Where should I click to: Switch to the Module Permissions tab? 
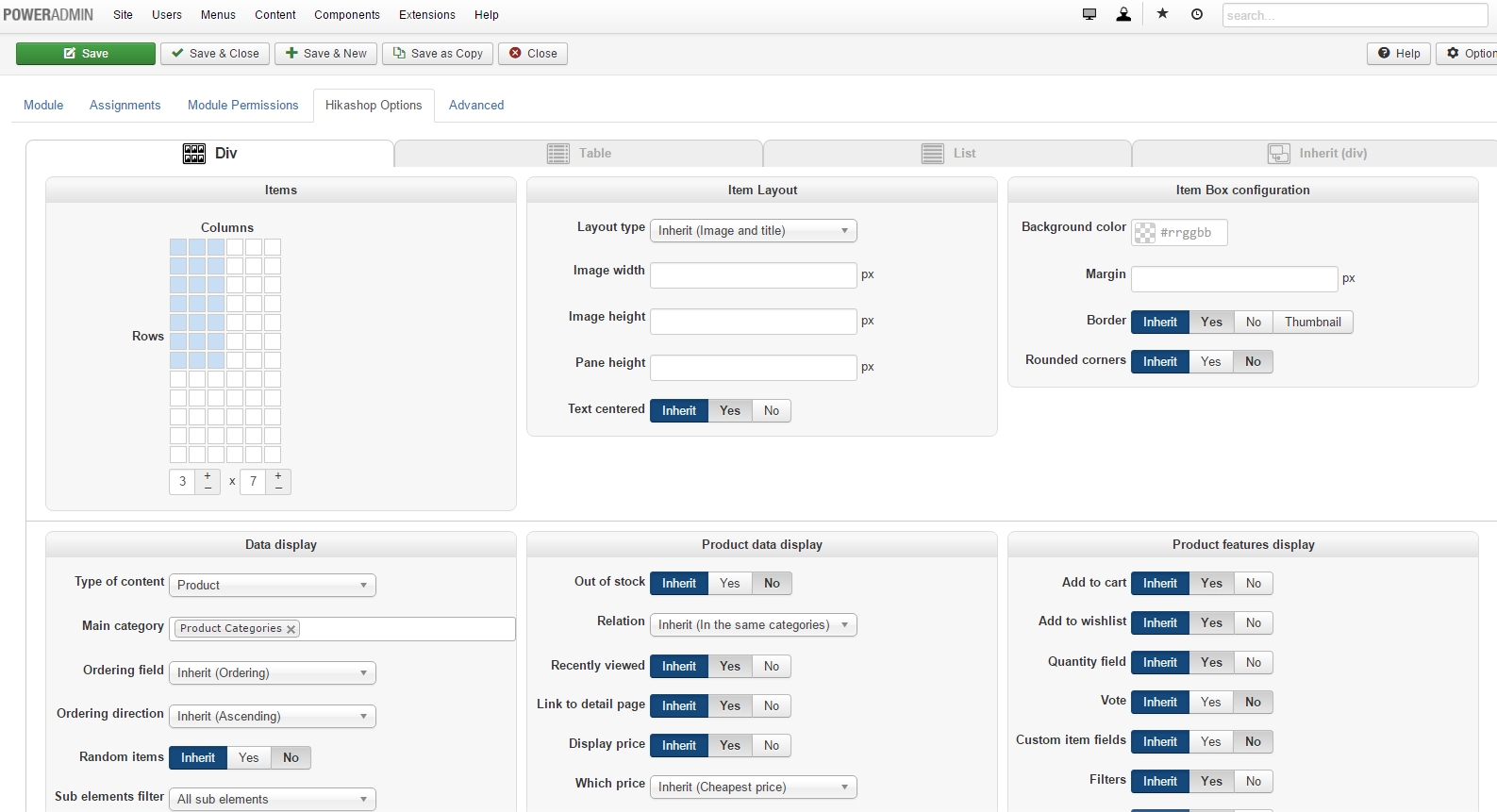242,106
